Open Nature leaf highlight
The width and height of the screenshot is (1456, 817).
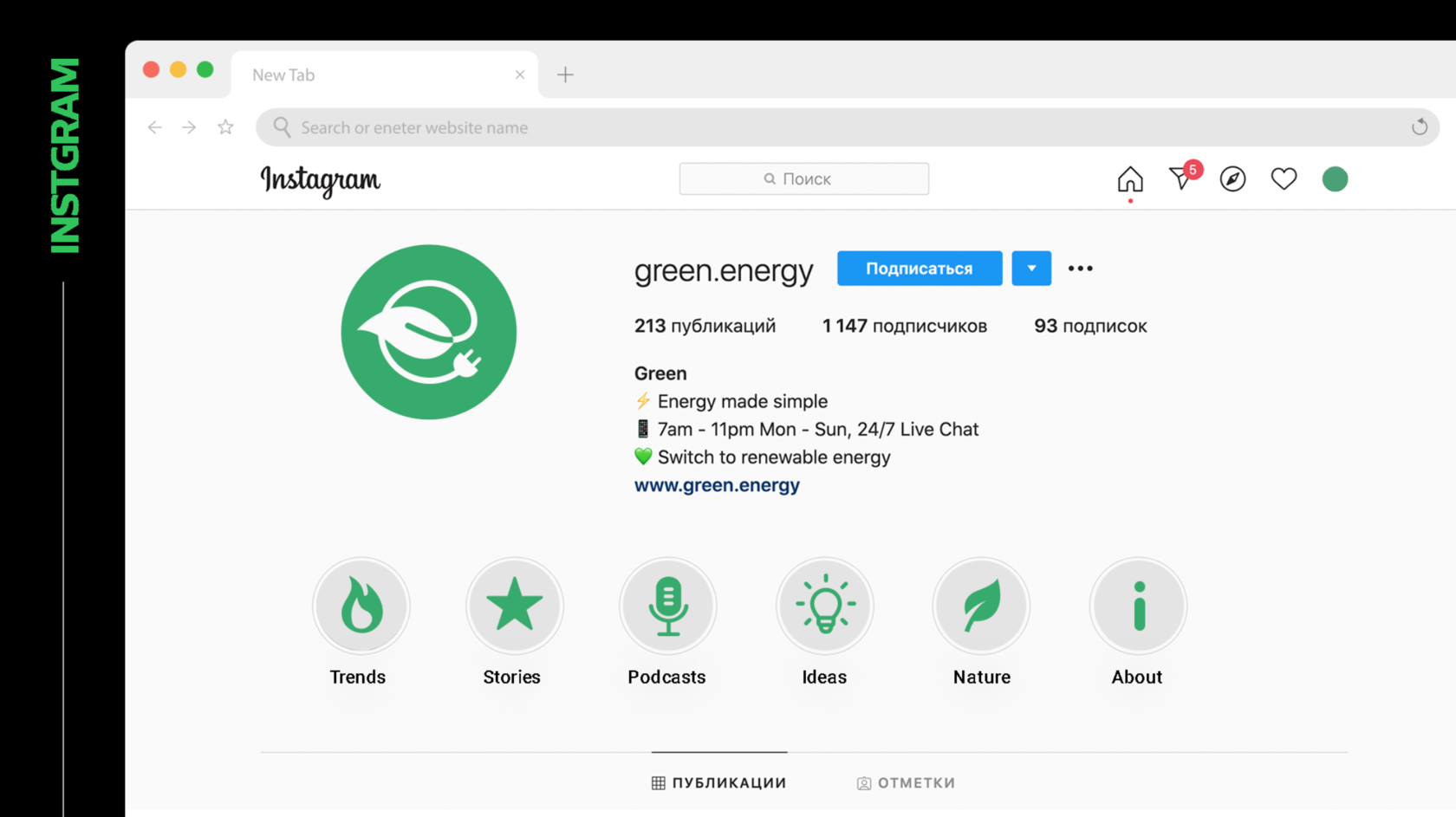(x=981, y=606)
